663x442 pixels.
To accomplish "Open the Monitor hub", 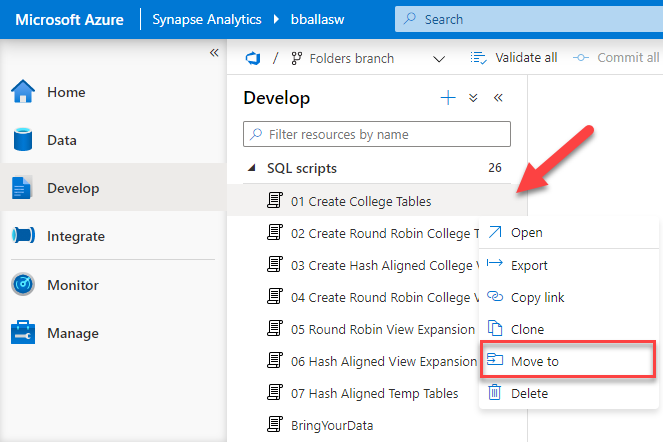I will (73, 285).
